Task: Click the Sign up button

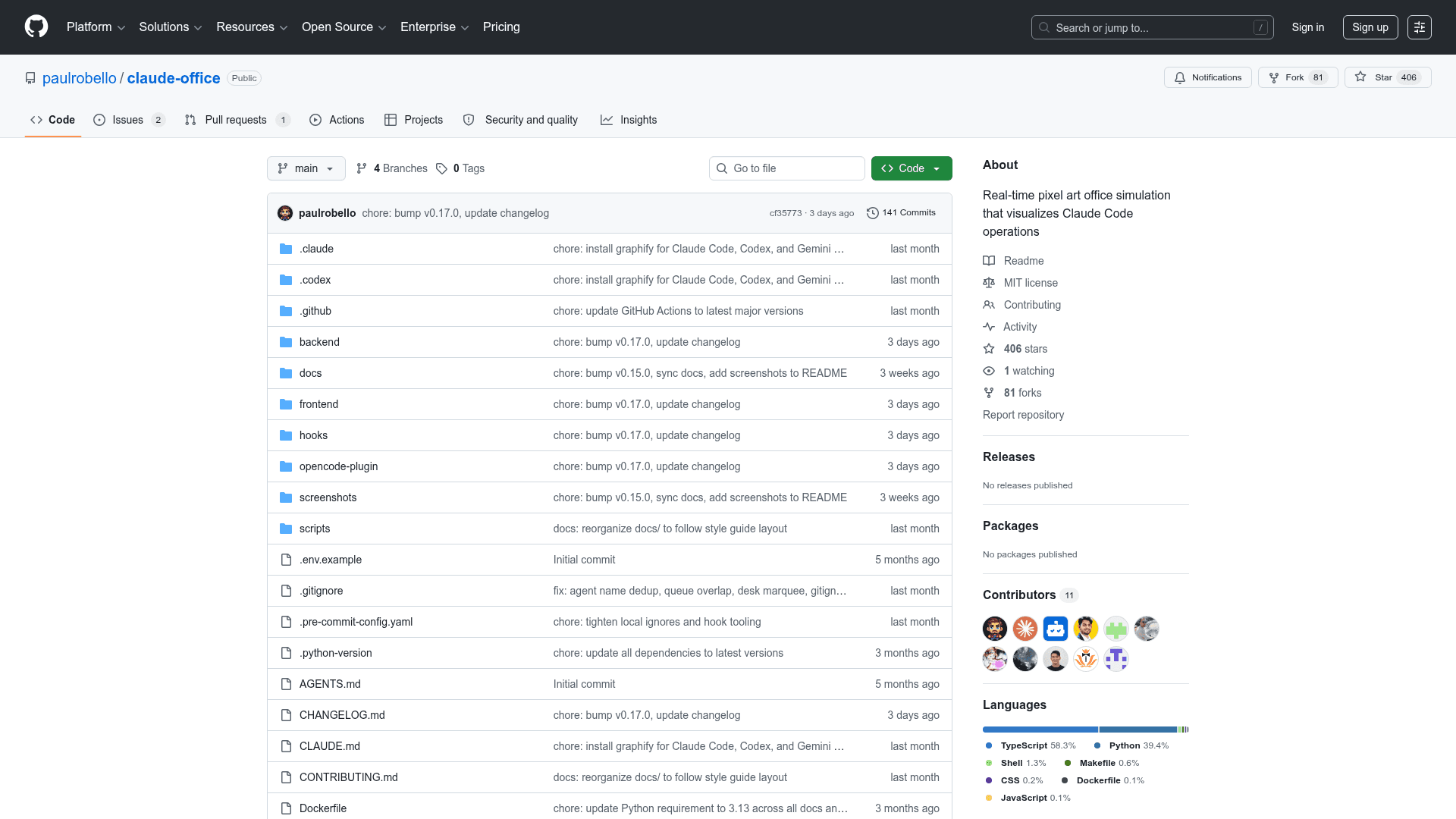Action: [1370, 27]
